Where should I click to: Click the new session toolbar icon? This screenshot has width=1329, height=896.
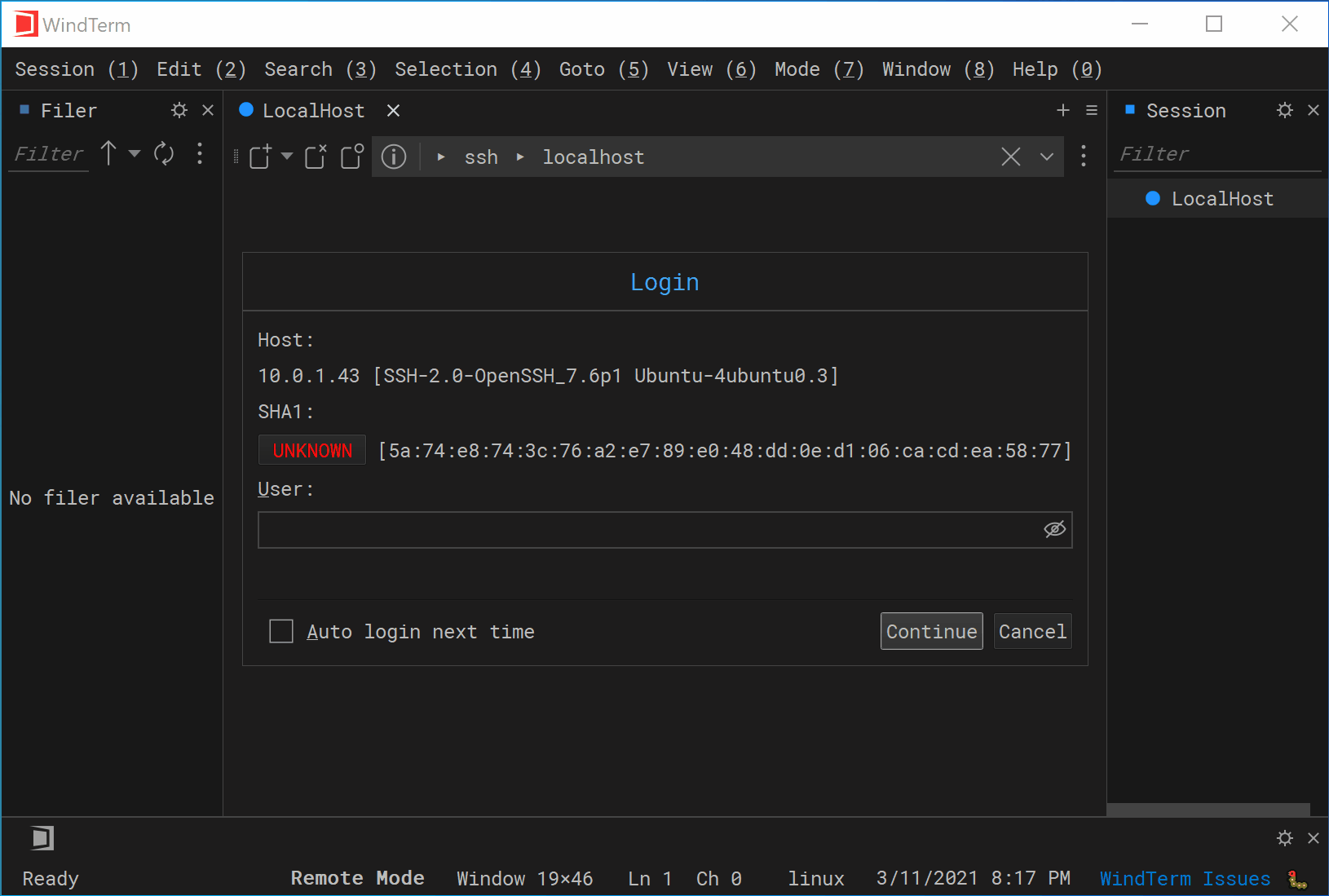point(260,156)
